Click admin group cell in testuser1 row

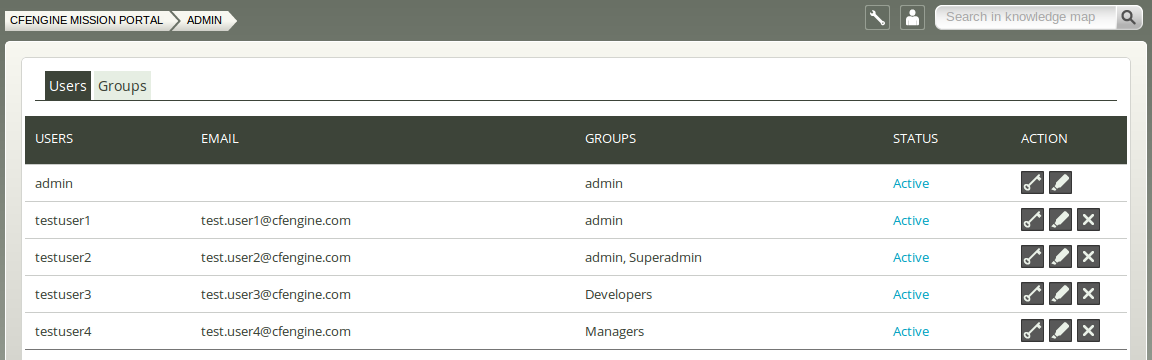pyautogui.click(x=604, y=220)
